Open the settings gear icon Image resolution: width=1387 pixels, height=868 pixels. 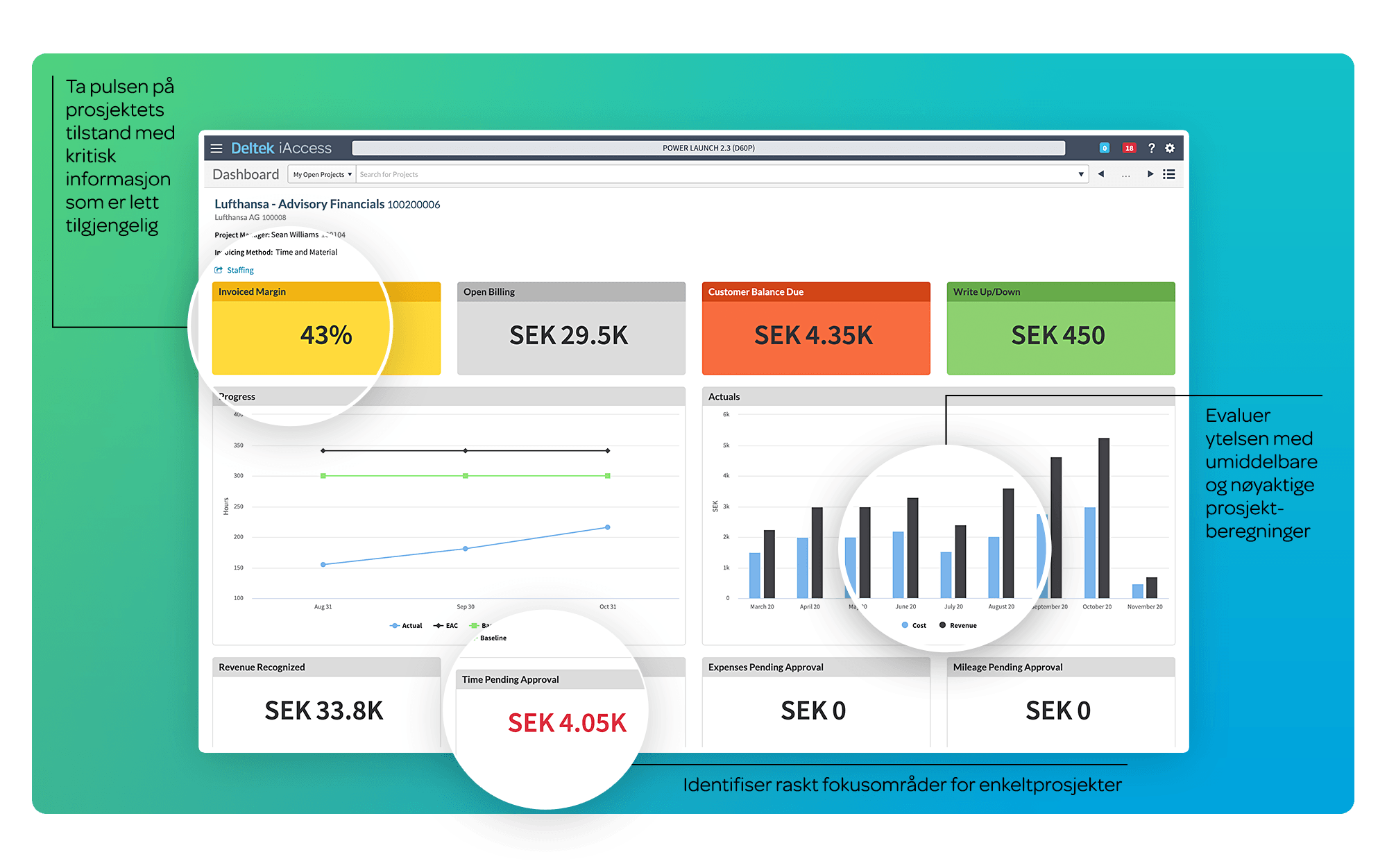click(1170, 148)
